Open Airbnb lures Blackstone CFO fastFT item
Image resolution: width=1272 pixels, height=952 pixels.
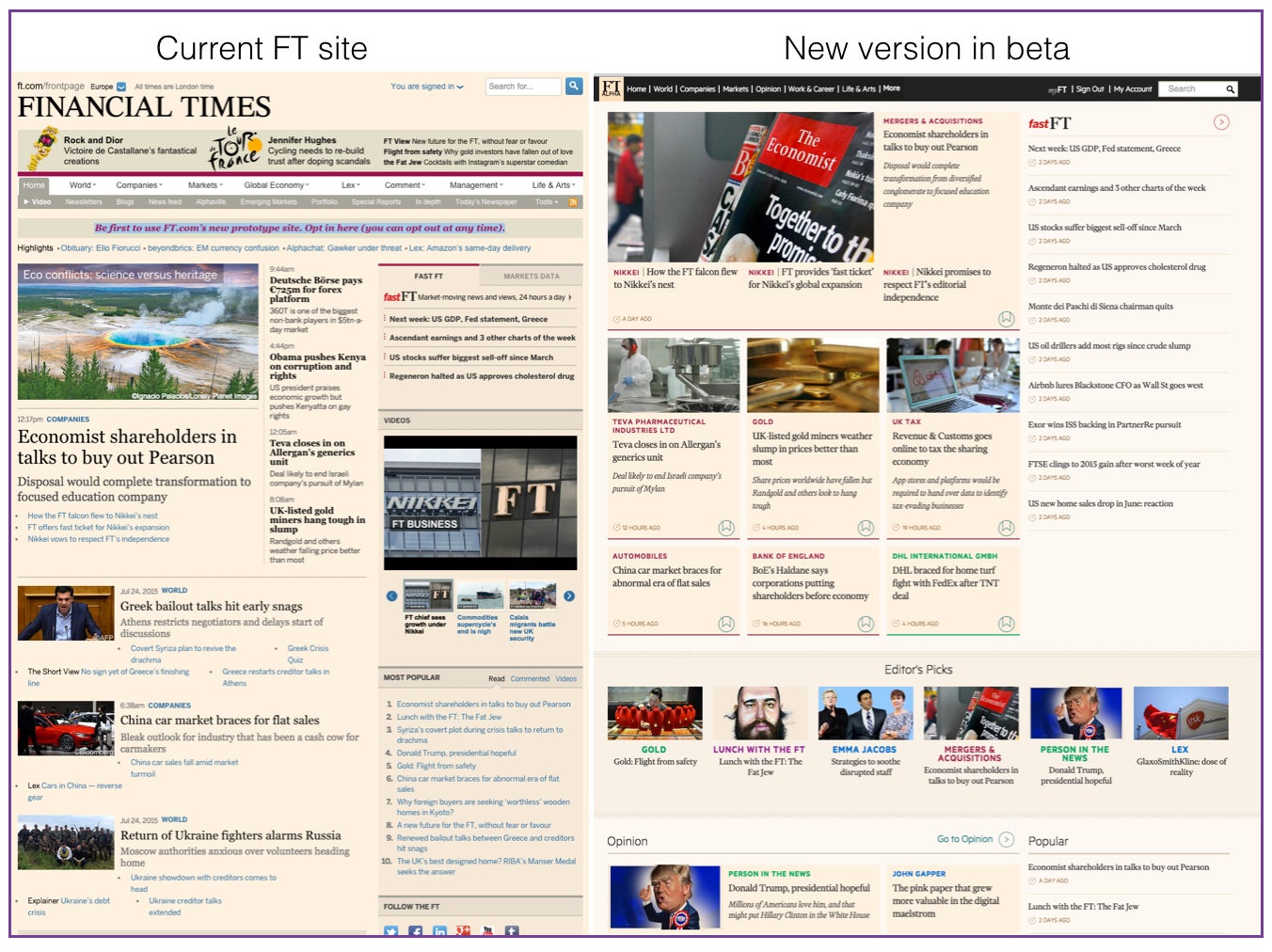click(1115, 385)
